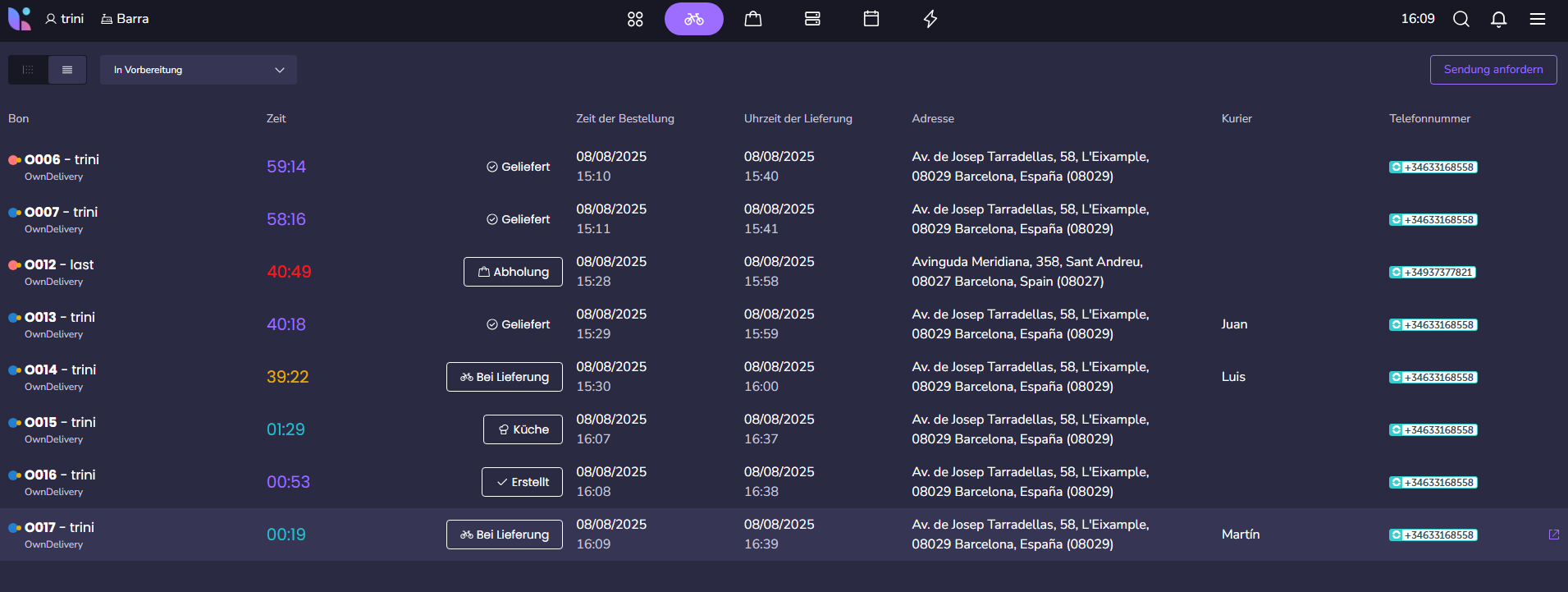This screenshot has width=1568, height=592.
Task: Click the 16:09 clock in header
Action: point(1418,18)
